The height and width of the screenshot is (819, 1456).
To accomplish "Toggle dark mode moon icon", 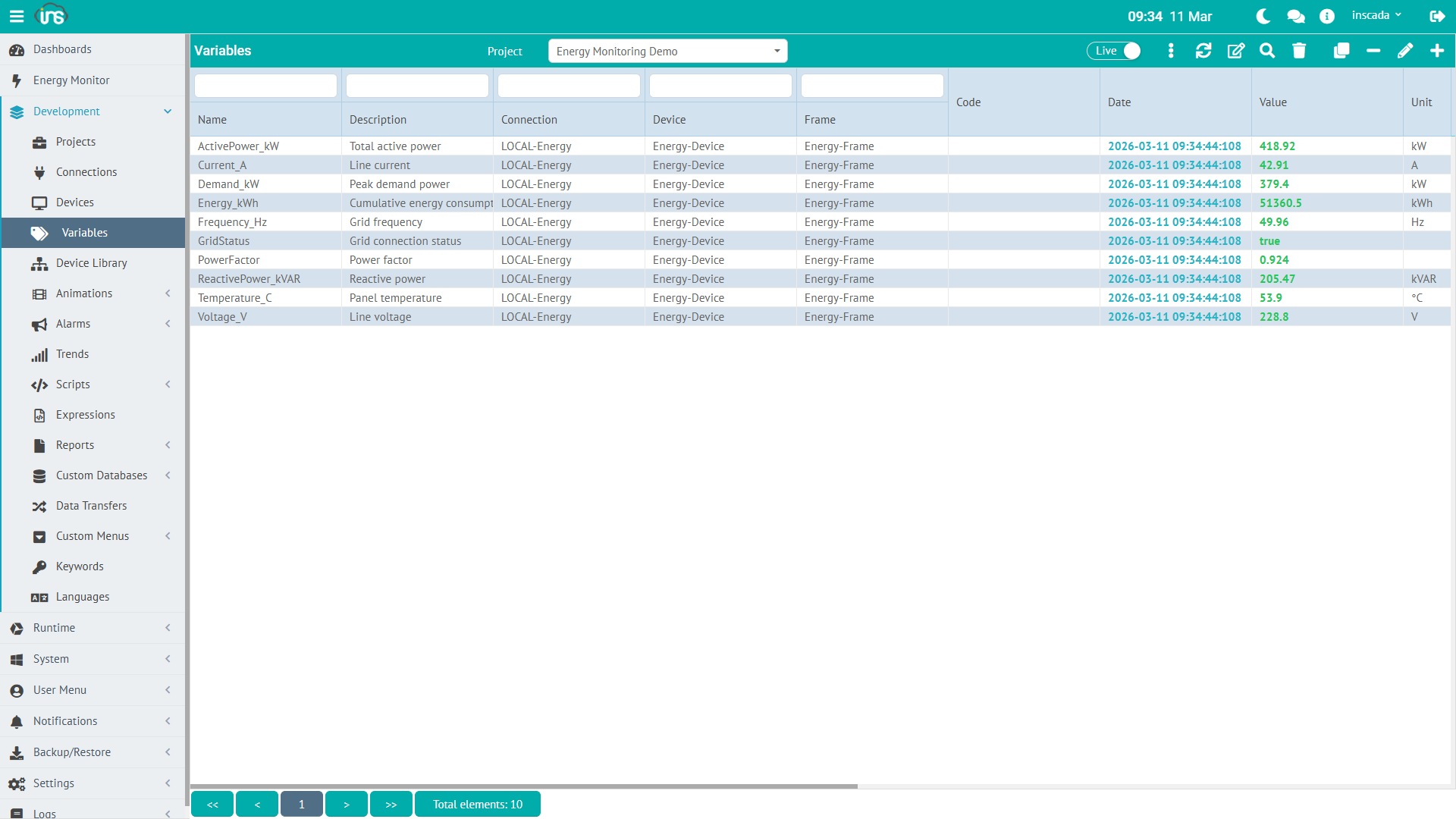I will coord(1263,16).
